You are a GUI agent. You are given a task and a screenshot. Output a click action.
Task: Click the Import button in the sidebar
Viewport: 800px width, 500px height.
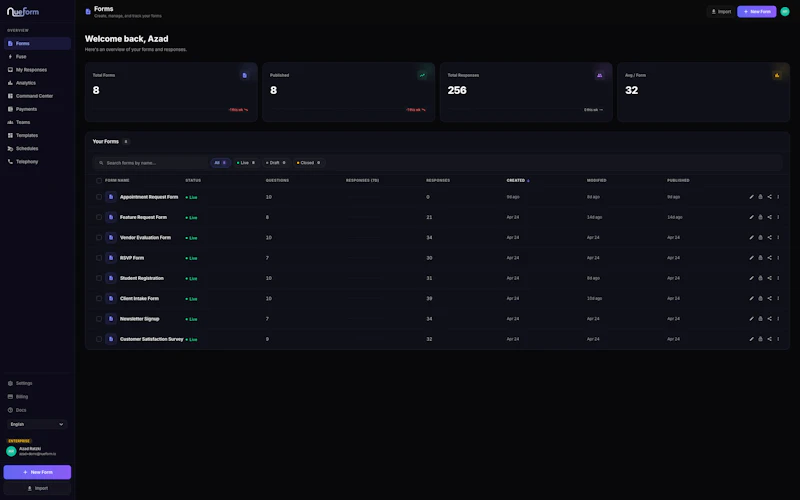tap(37, 488)
